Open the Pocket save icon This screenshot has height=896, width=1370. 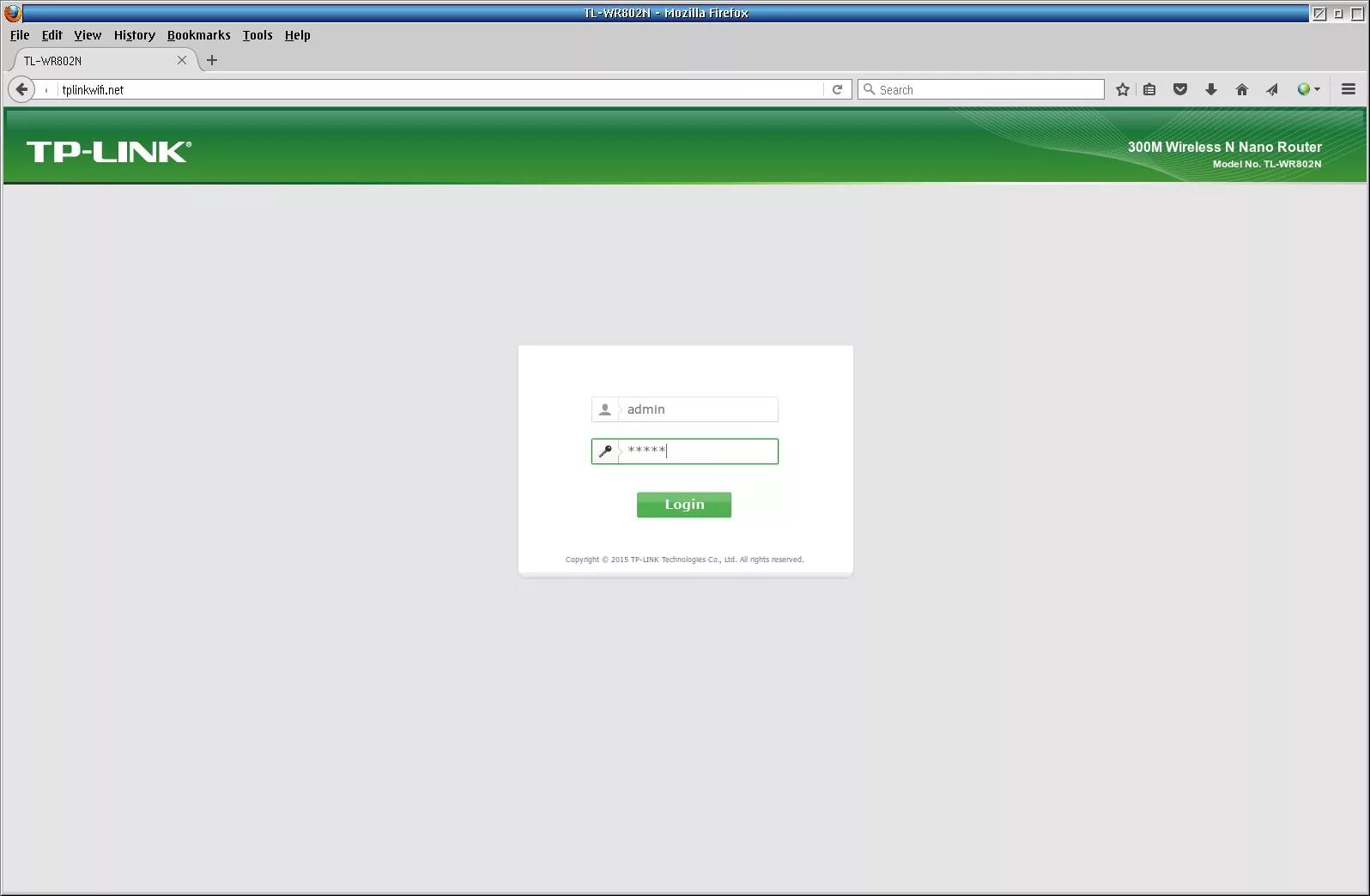tap(1180, 89)
